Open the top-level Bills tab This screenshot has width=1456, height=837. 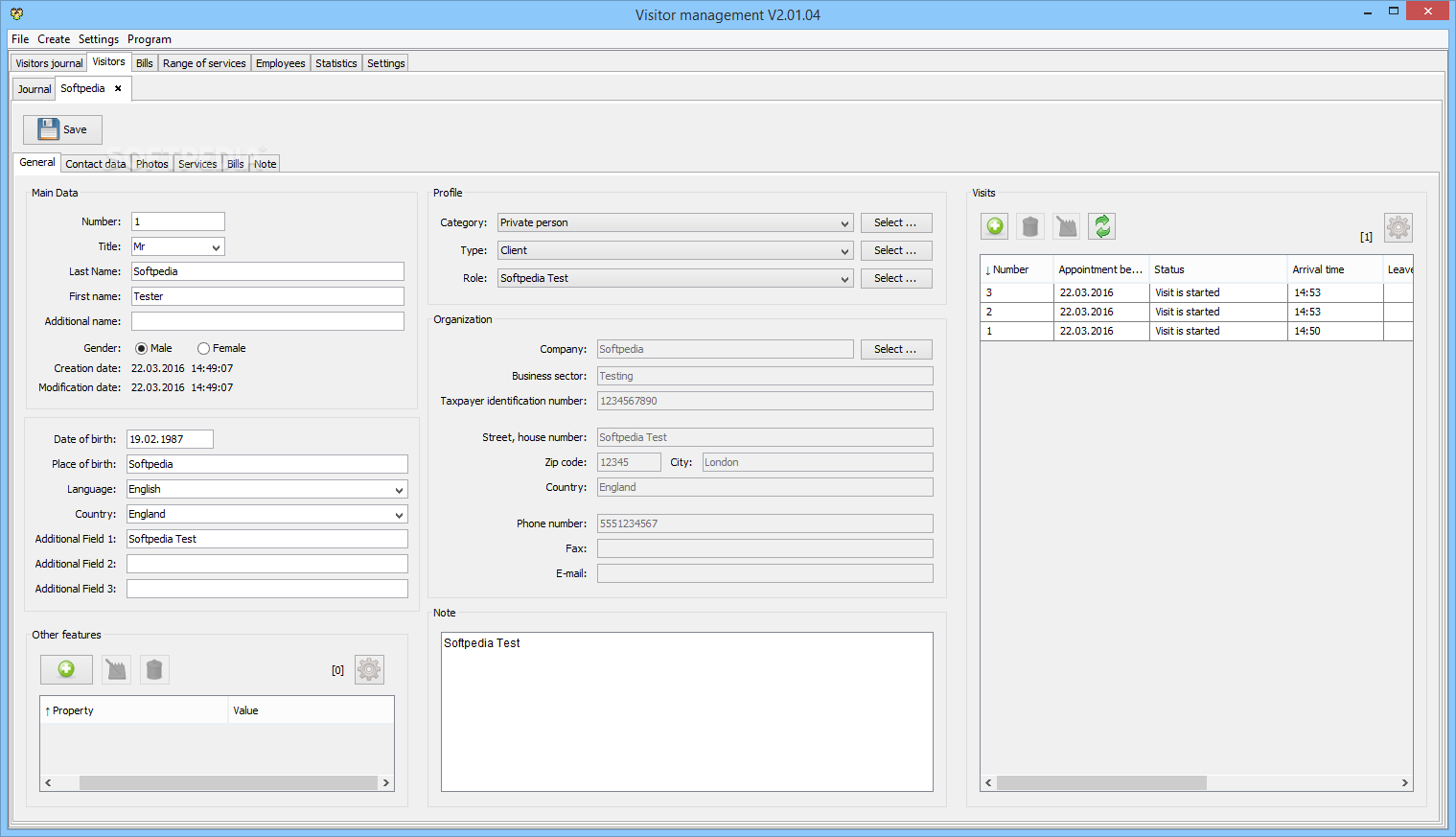(x=145, y=63)
